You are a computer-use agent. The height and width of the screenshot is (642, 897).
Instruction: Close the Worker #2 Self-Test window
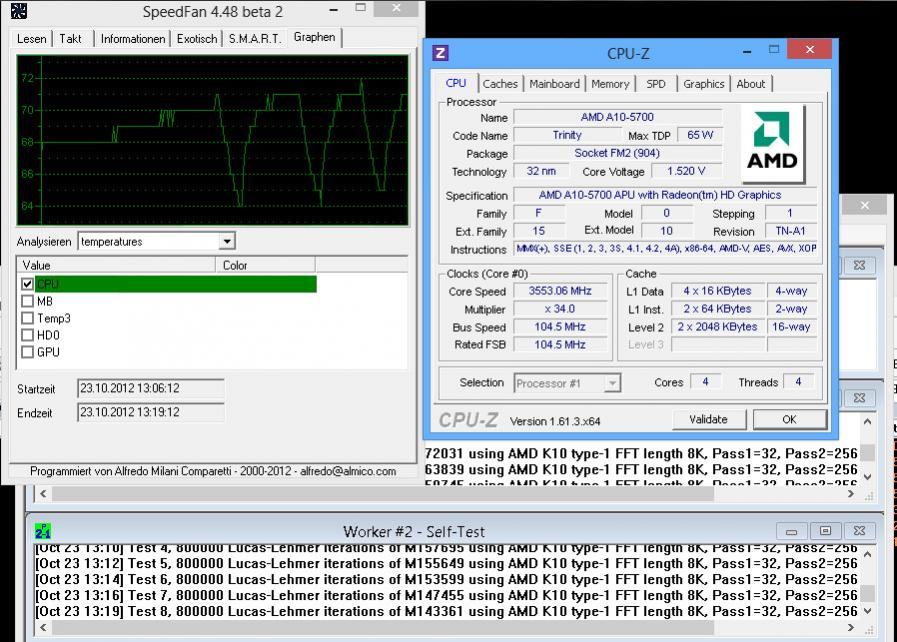(x=859, y=531)
